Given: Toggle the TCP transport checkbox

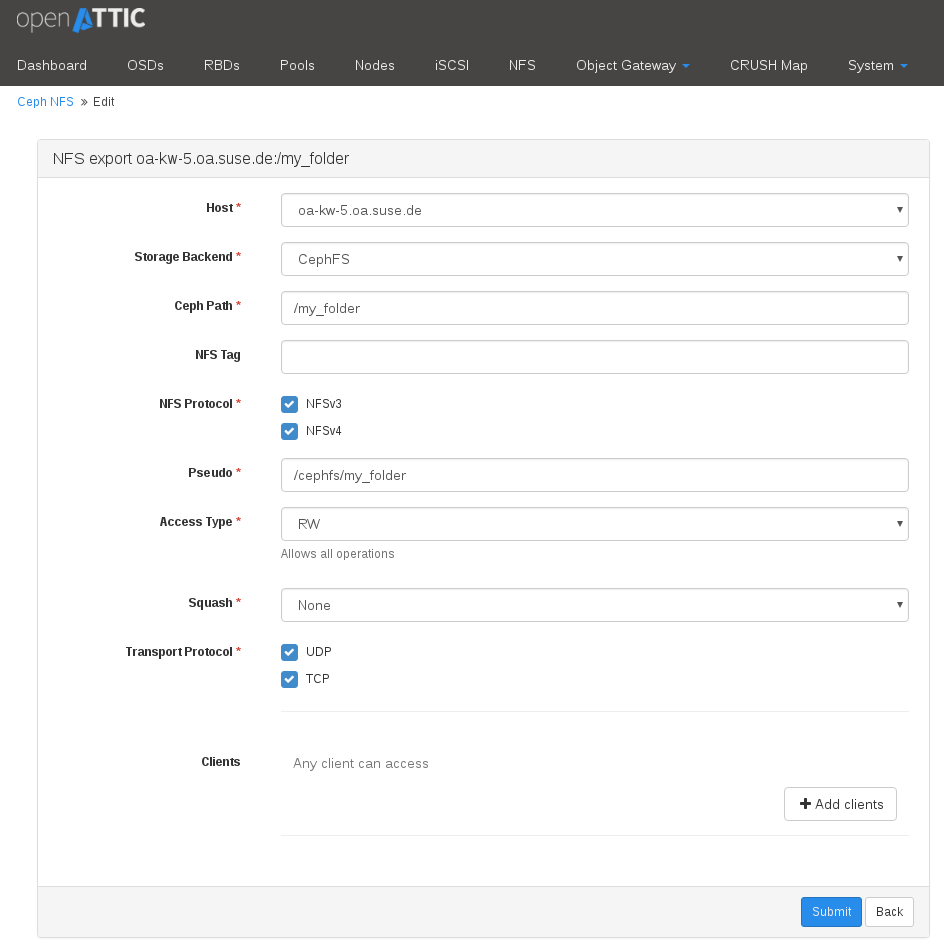Looking at the screenshot, I should point(290,679).
